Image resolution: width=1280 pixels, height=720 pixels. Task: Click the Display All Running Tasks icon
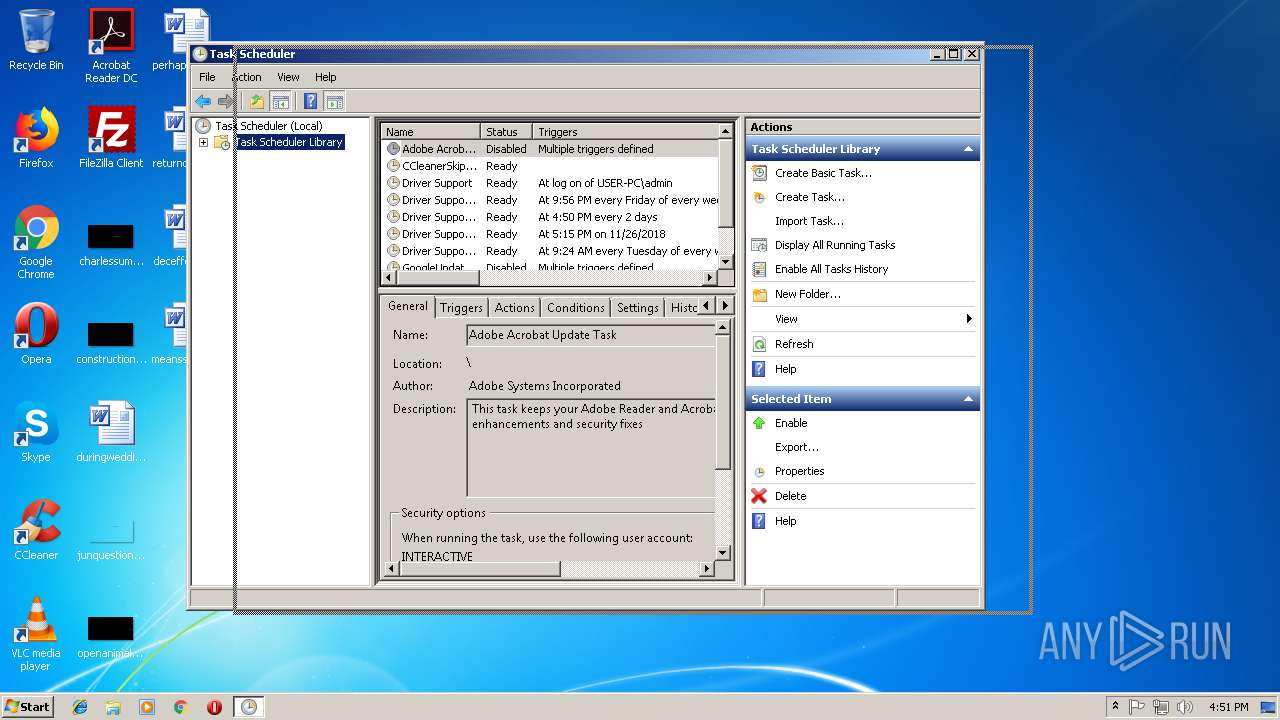pos(759,245)
